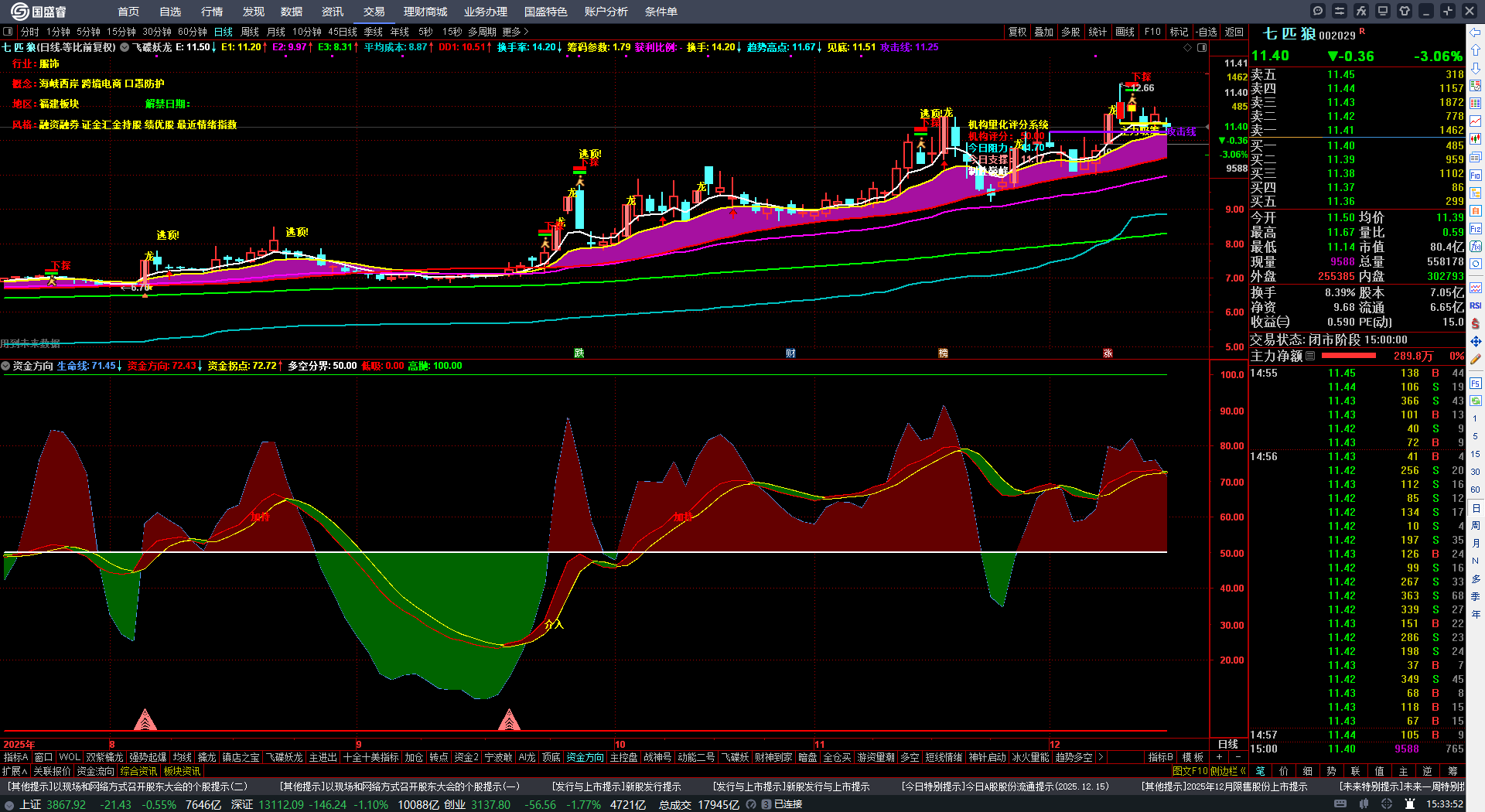Viewport: 1485px width, 812px height.
Task: Click the pencil drawing tool sidebar icon
Action: point(1476,360)
